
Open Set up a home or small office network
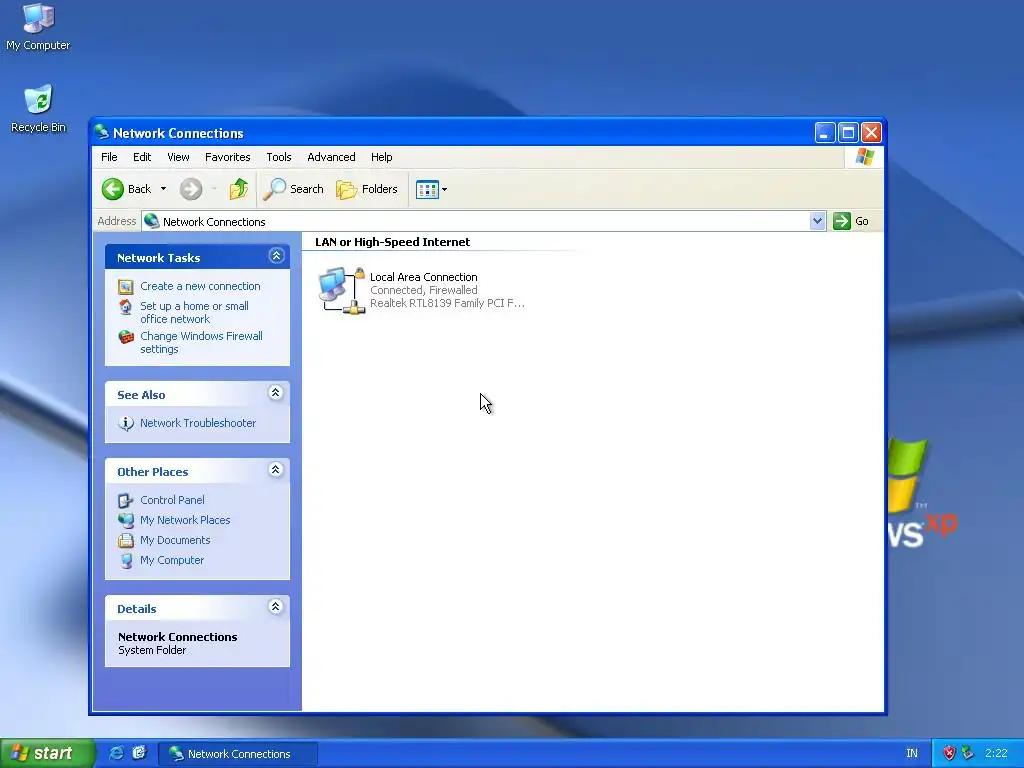194,312
